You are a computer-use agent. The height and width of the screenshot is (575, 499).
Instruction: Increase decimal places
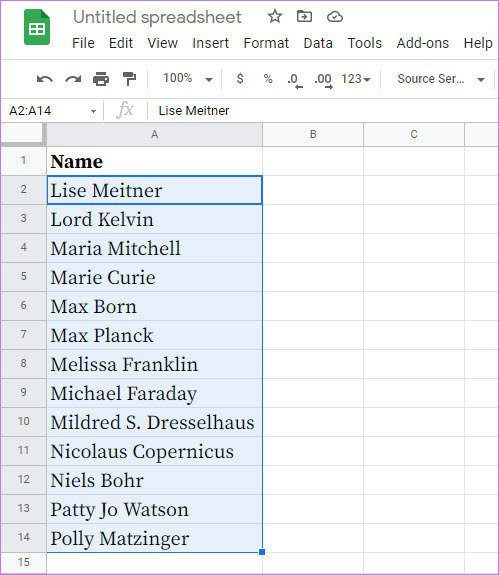pyautogui.click(x=323, y=80)
